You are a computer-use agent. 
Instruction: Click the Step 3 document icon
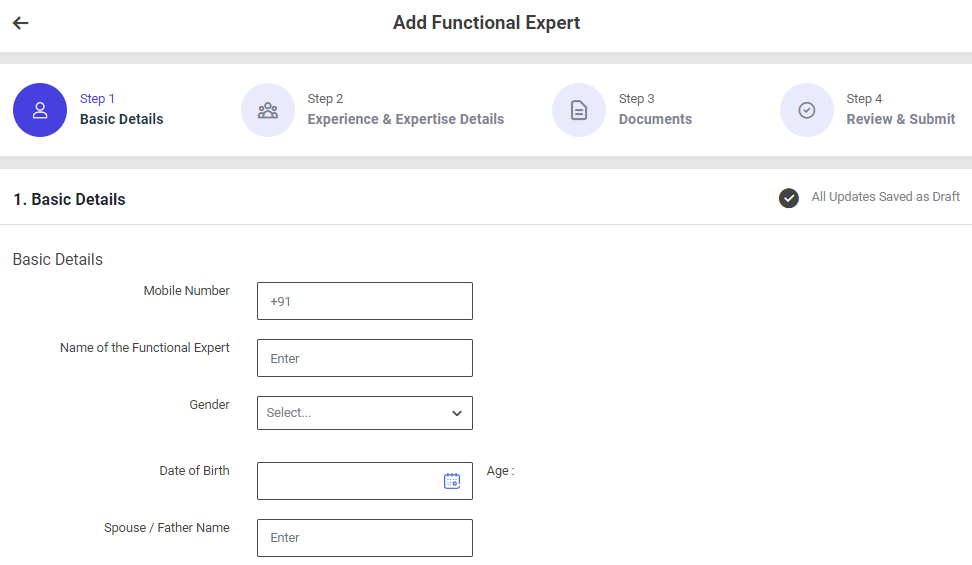(579, 110)
